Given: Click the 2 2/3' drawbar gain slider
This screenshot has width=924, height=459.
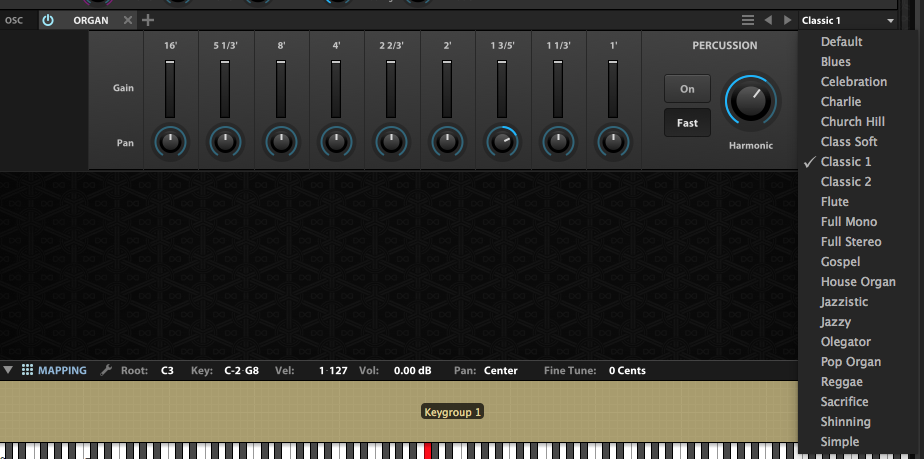Looking at the screenshot, I should coord(391,90).
